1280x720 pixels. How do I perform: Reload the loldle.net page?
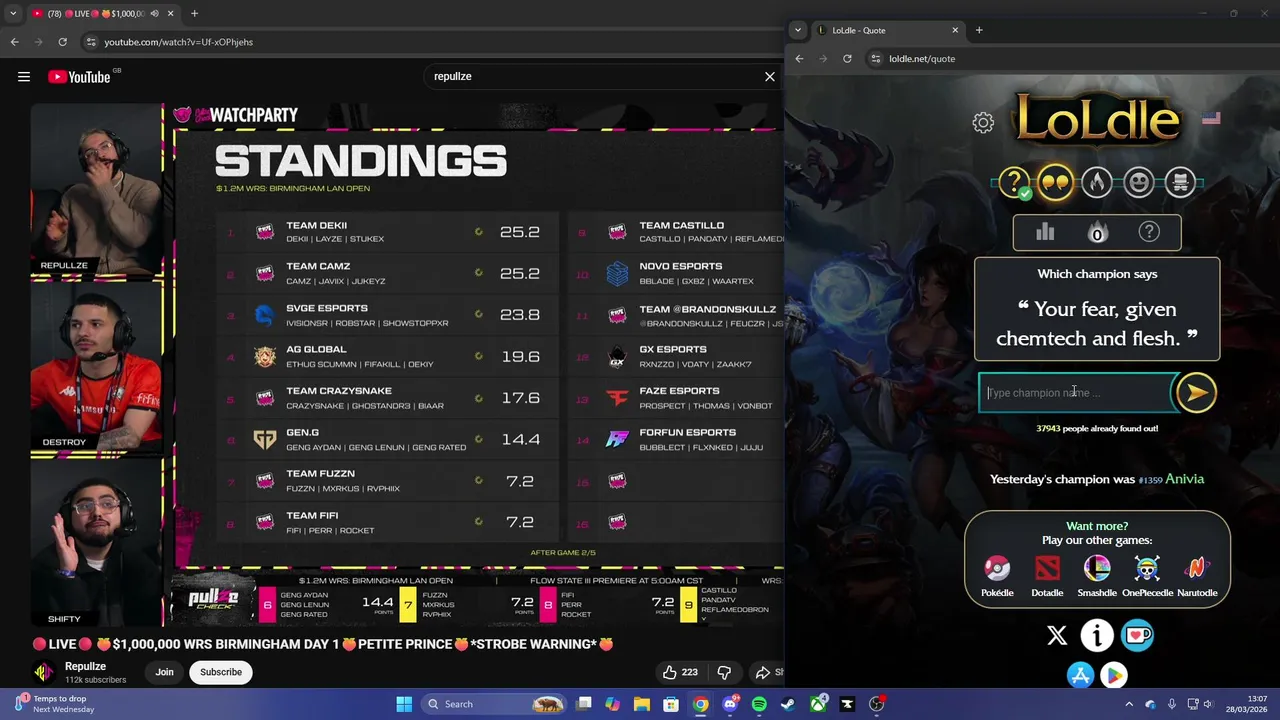[x=847, y=59]
